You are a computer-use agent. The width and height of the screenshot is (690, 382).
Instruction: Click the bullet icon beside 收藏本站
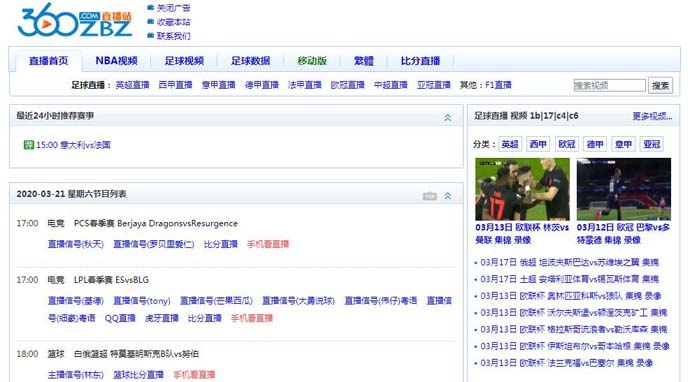[150, 22]
